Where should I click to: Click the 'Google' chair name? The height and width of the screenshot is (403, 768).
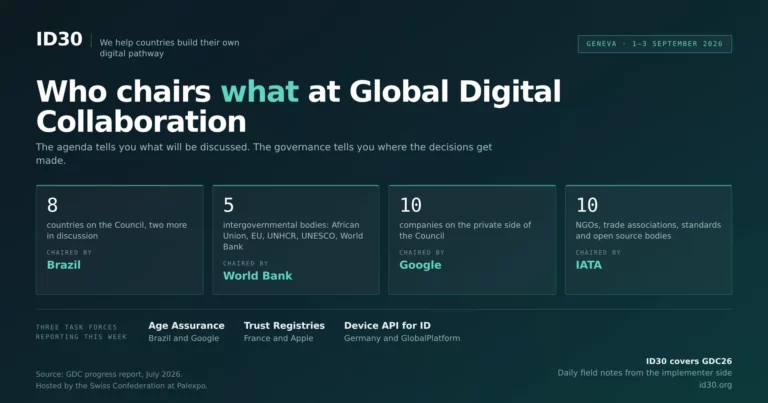point(420,265)
